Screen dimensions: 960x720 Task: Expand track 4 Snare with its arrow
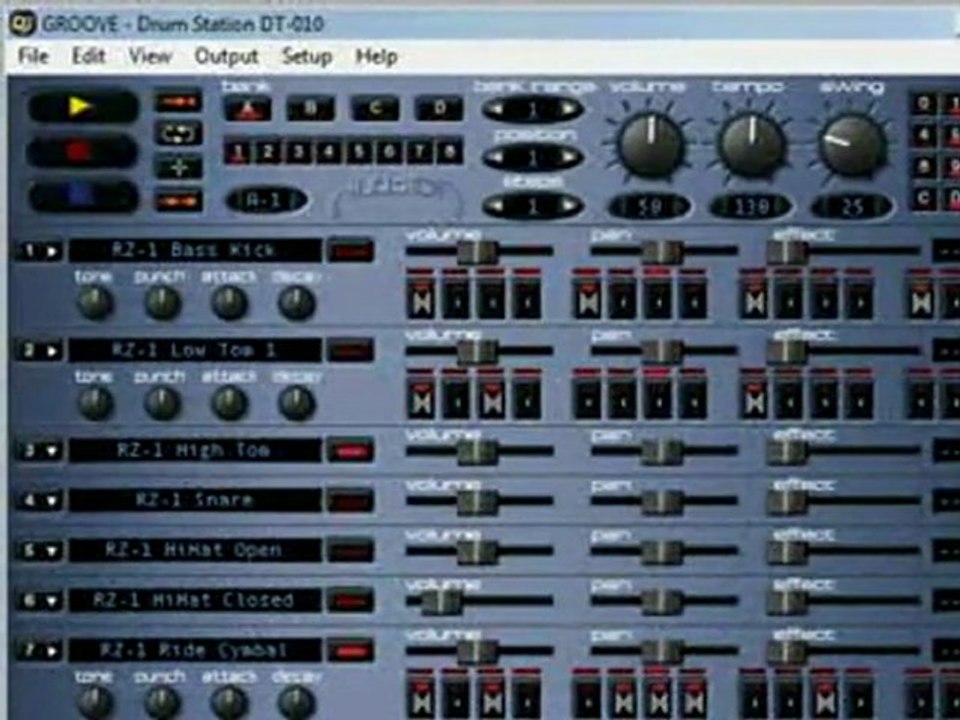coord(52,501)
